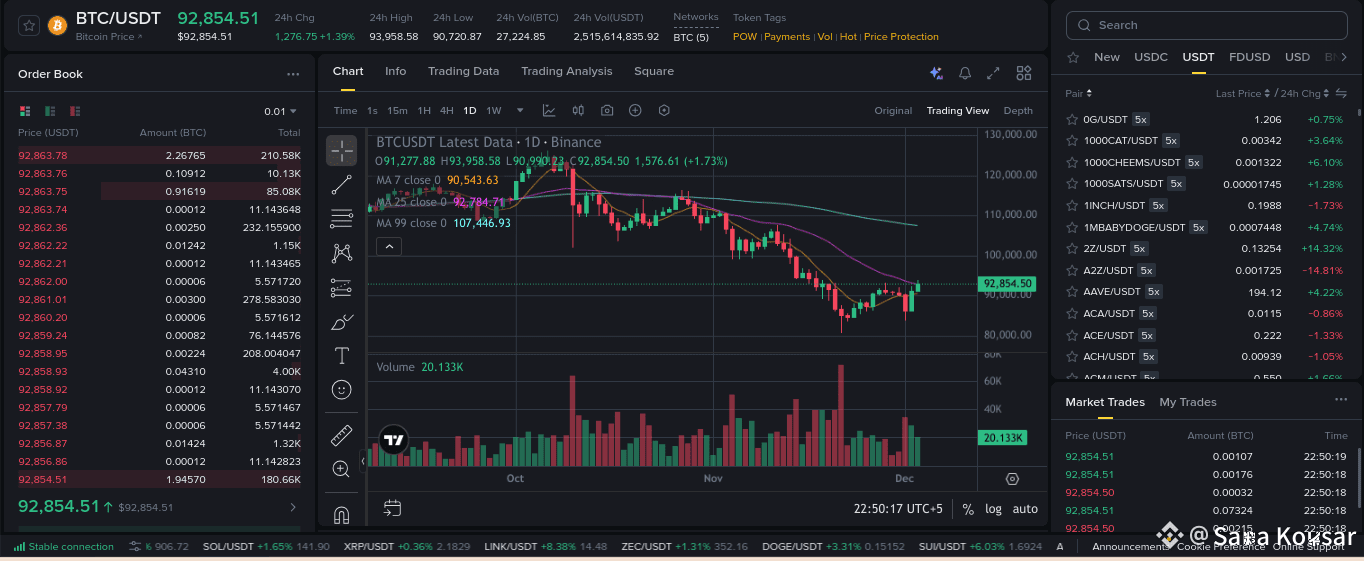The width and height of the screenshot is (1364, 561).
Task: Select the crosshair cursor tool
Action: [342, 151]
